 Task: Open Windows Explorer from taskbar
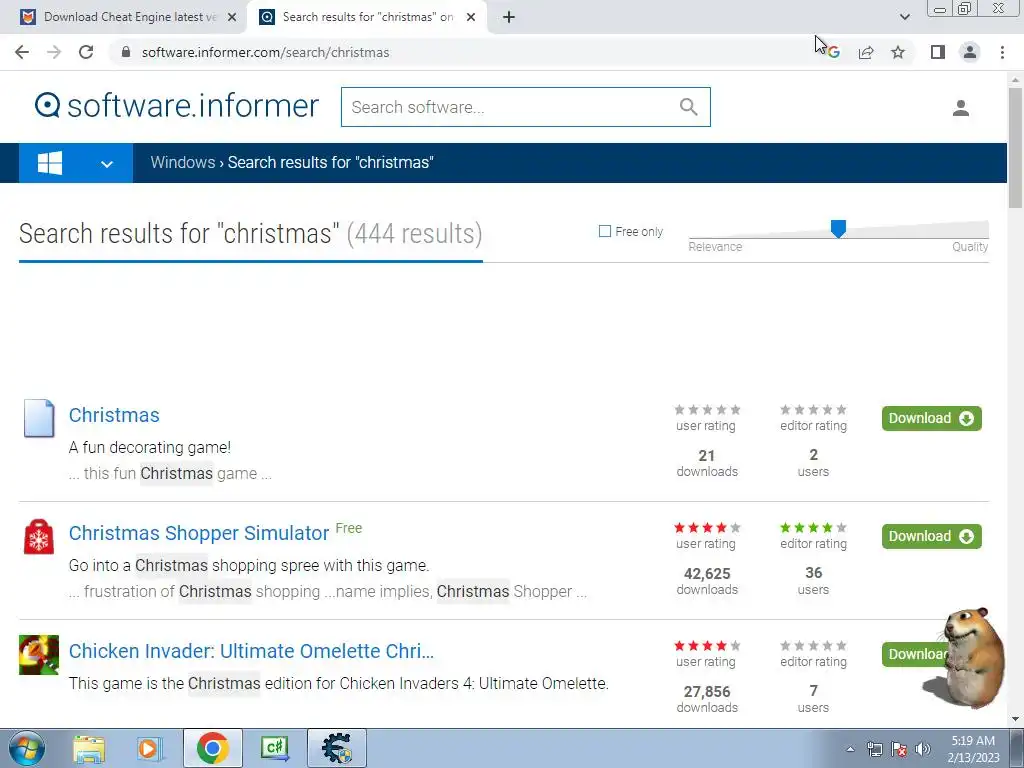pos(89,748)
